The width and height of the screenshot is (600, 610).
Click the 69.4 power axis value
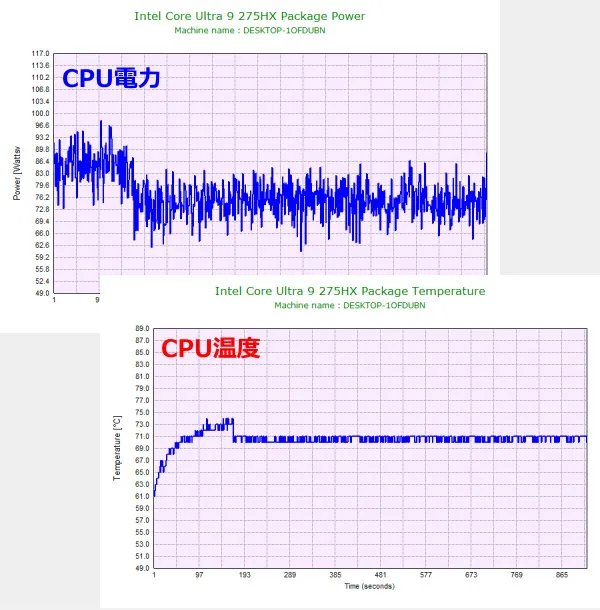click(42, 221)
